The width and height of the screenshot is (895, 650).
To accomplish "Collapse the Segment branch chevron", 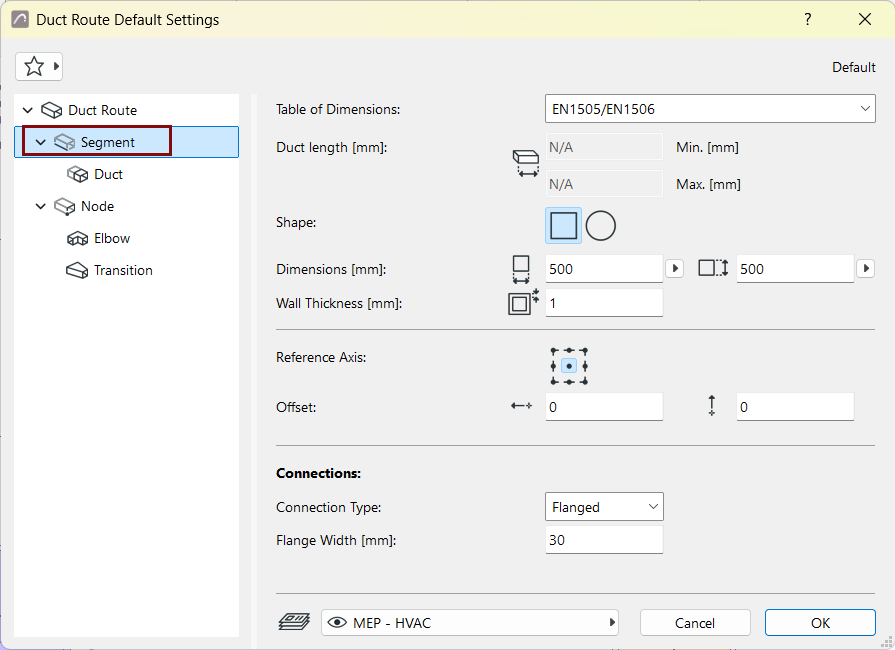I will tap(41, 142).
